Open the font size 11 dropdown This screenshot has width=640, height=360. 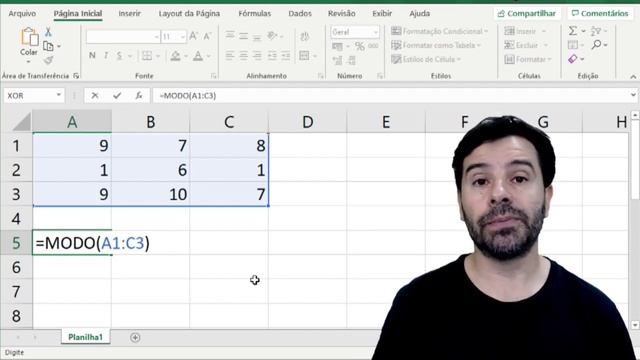(182, 37)
